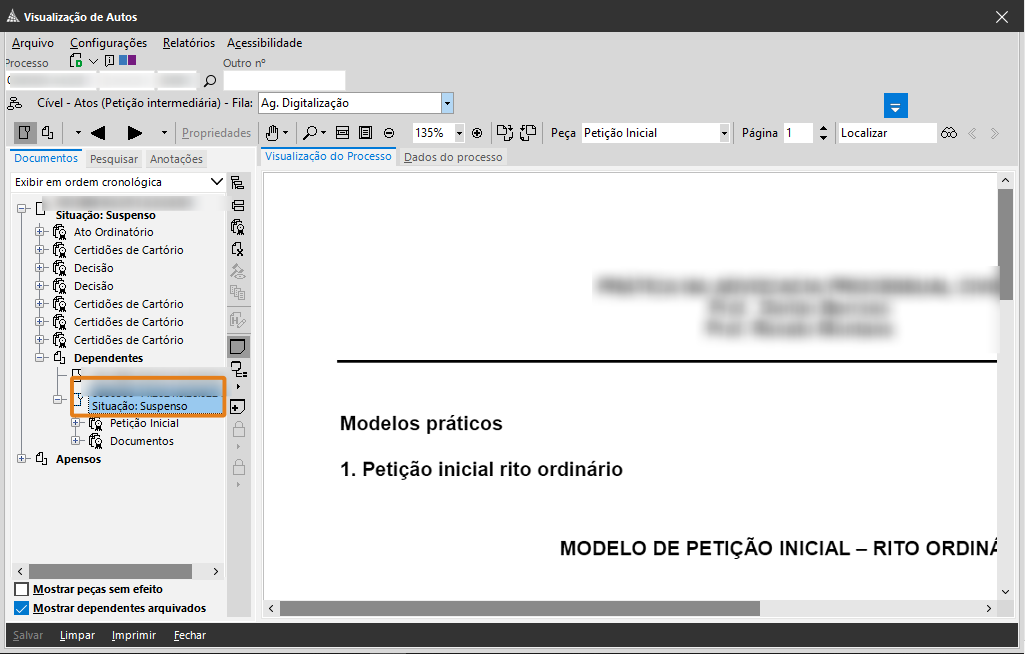This screenshot has height=654, width=1025.
Task: Select the hand pan tool
Action: click(x=272, y=133)
